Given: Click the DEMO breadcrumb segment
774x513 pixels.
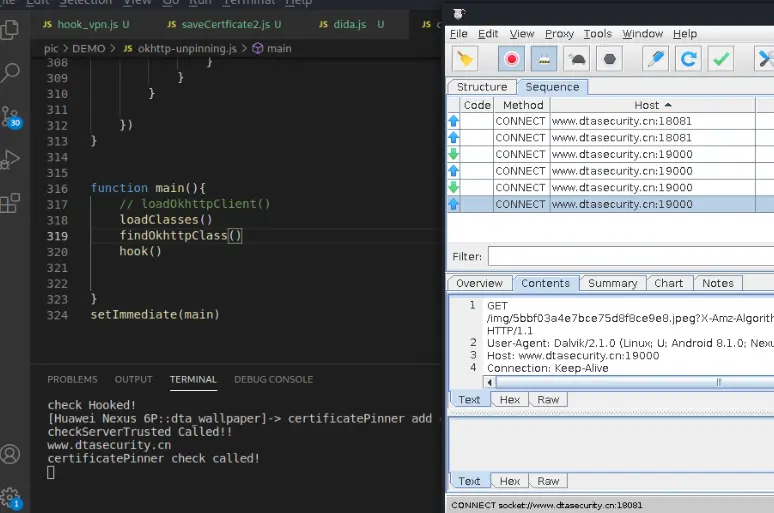Looking at the screenshot, I should point(88,48).
